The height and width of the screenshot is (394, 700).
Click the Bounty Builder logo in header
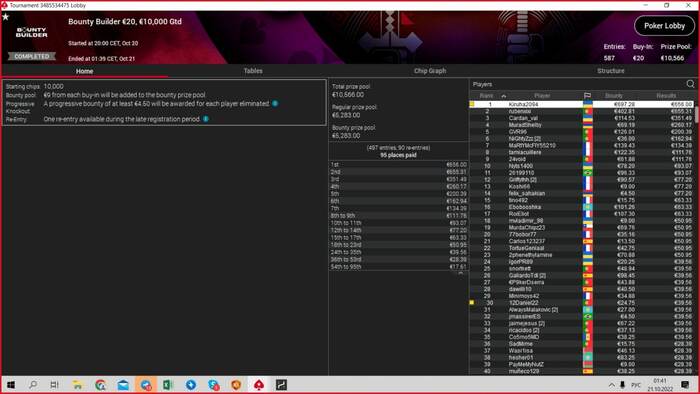[x=31, y=32]
